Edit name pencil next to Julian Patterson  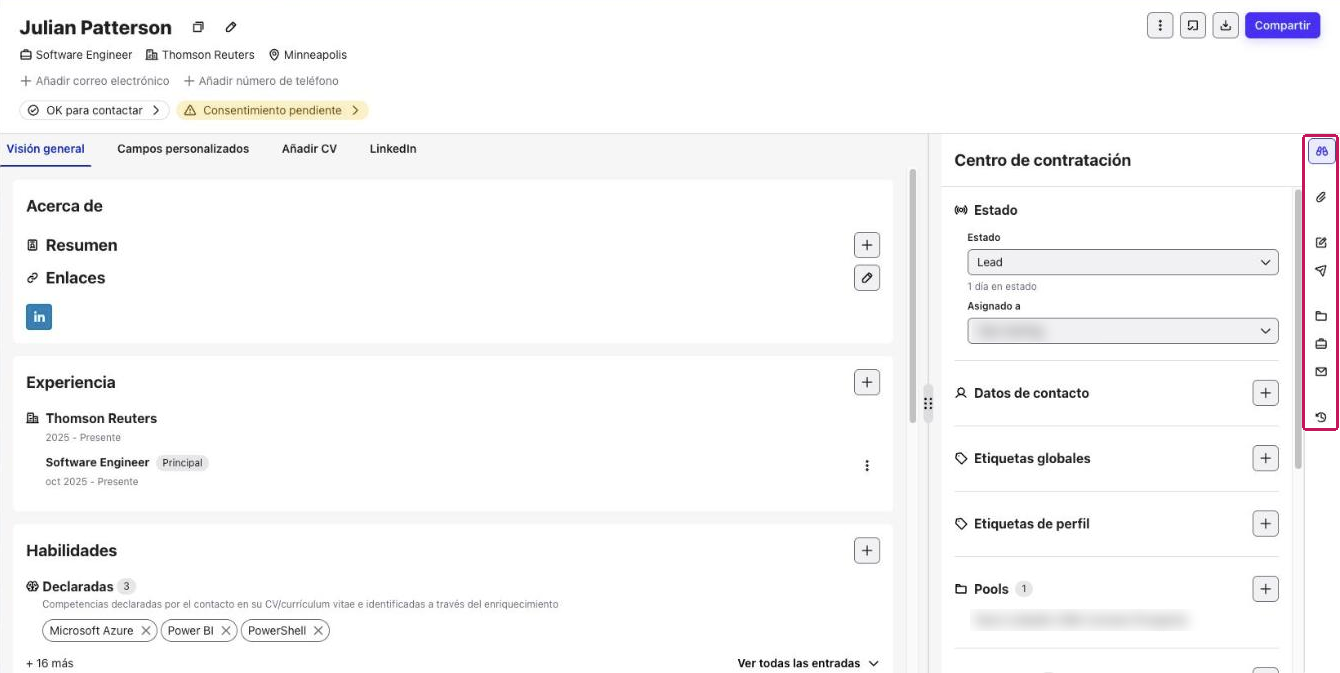point(231,28)
